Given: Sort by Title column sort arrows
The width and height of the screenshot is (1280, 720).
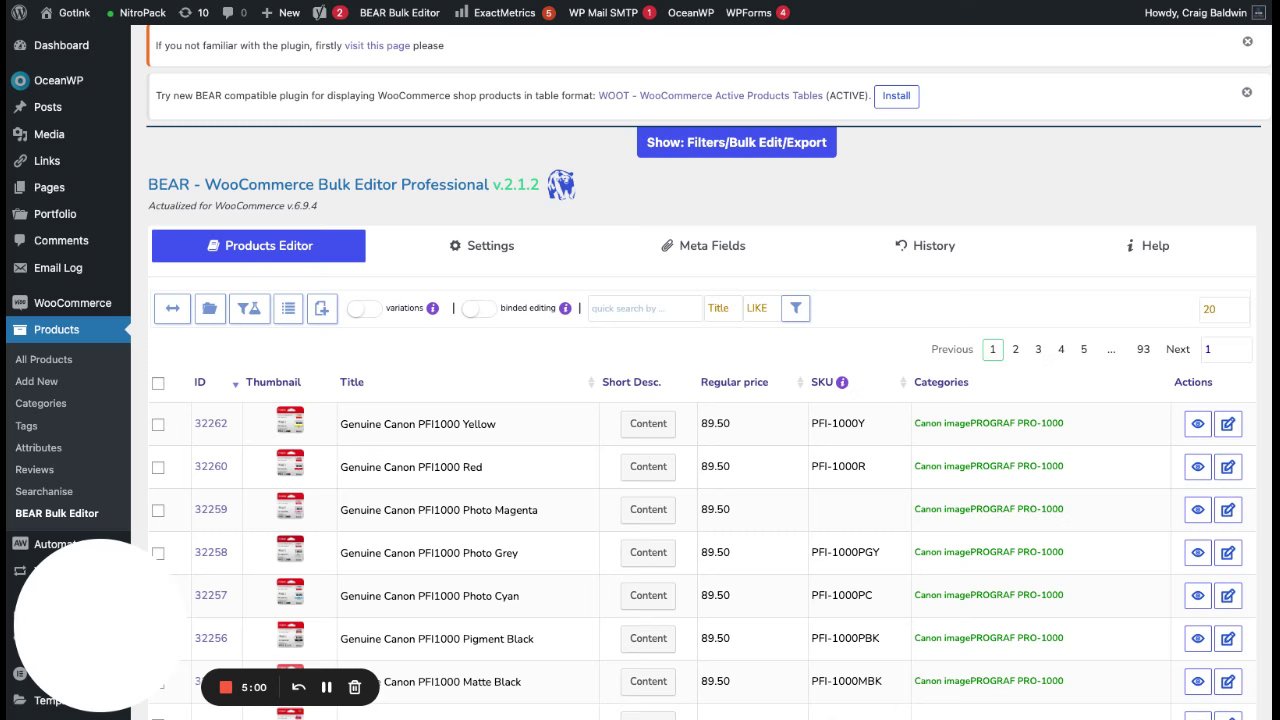Looking at the screenshot, I should click(x=593, y=383).
